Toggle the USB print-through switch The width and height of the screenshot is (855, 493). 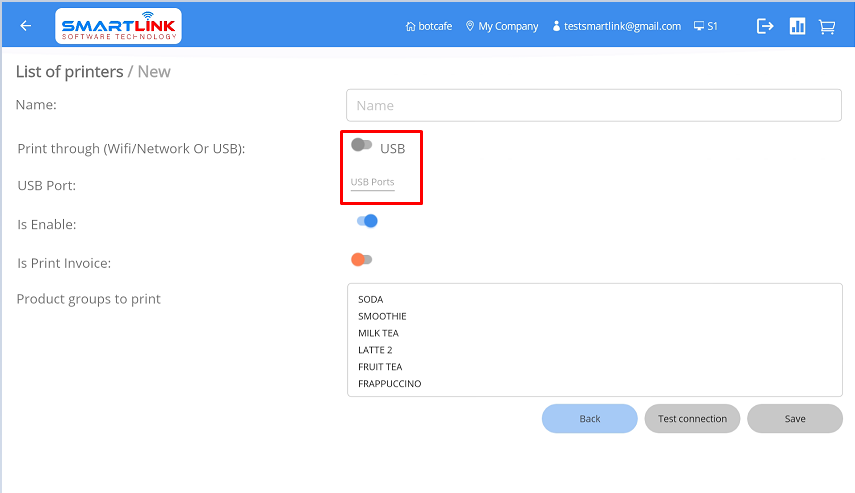coord(361,146)
